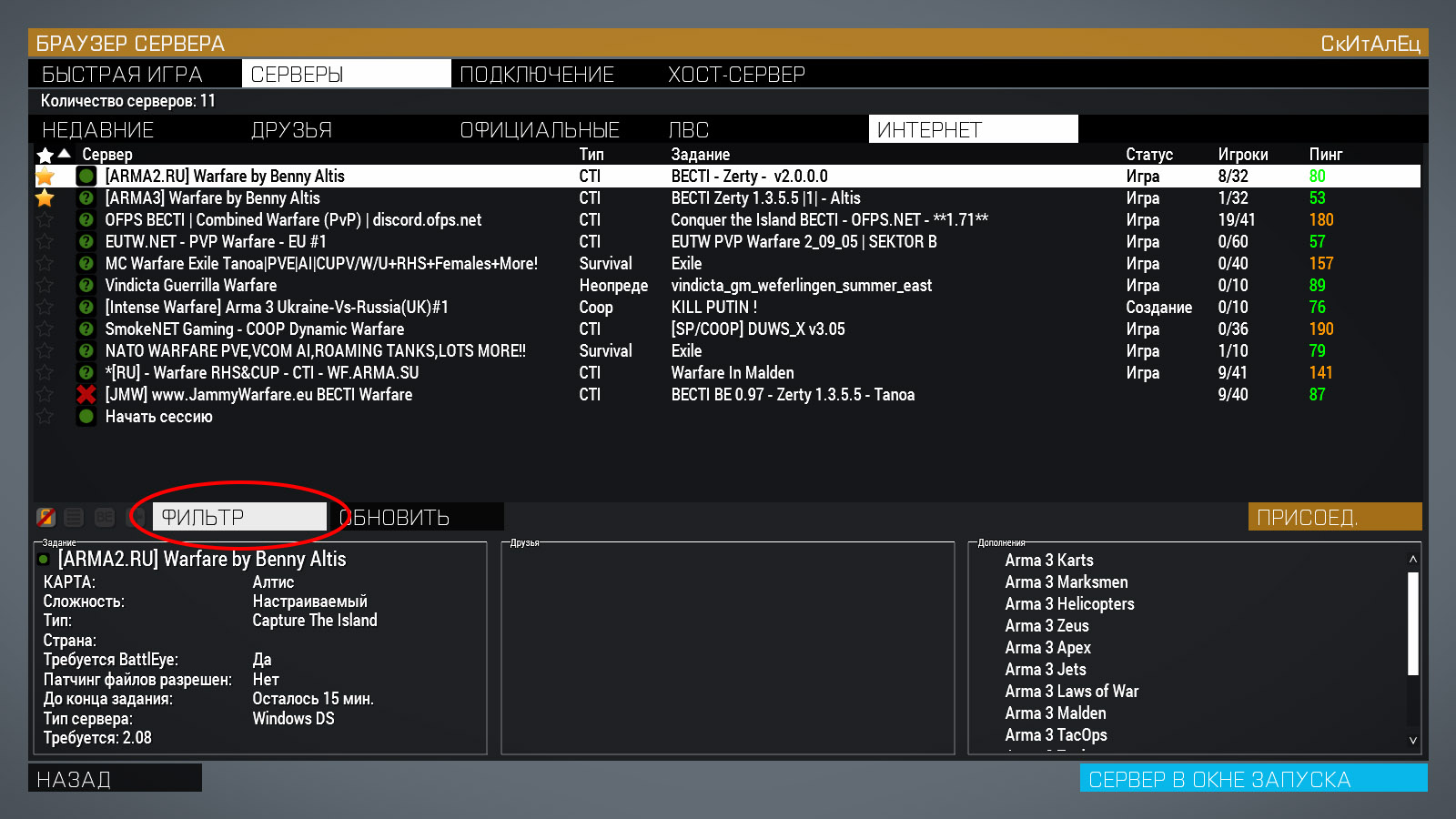Open the ХОСТ-СЕРВЕР tab
Image resolution: width=1456 pixels, height=819 pixels.
763,74
